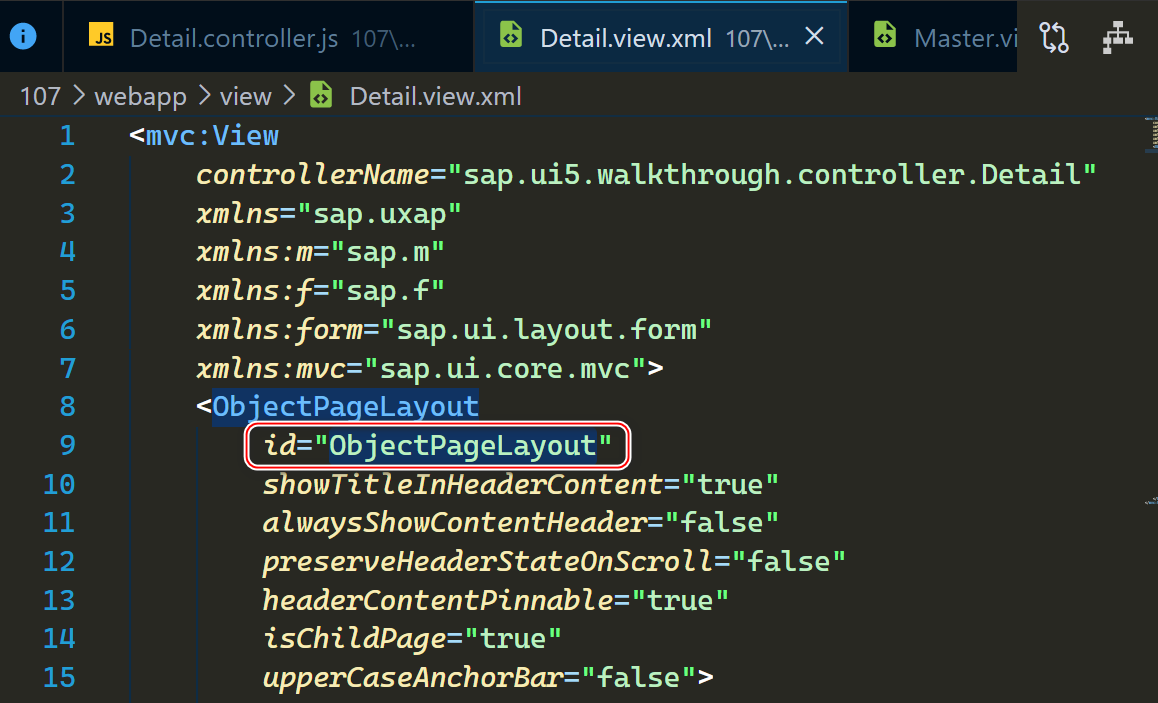This screenshot has width=1158, height=703.
Task: Click the blue info icon tab
Action: [24, 36]
